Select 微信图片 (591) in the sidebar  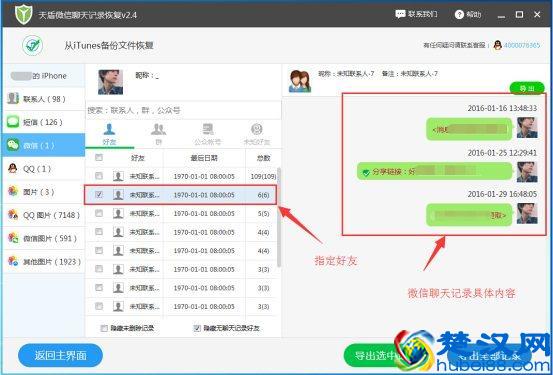click(x=43, y=238)
